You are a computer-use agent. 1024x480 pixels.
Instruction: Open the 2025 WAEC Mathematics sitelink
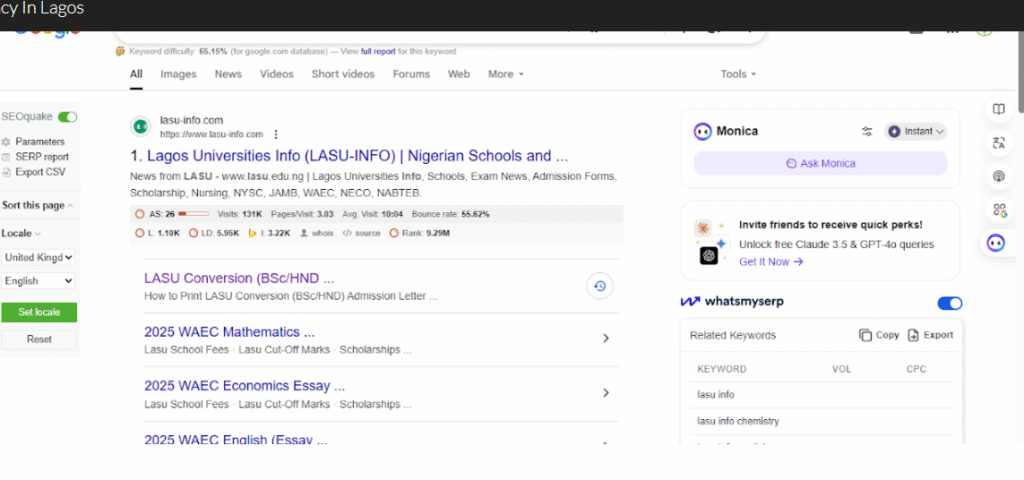tap(229, 332)
